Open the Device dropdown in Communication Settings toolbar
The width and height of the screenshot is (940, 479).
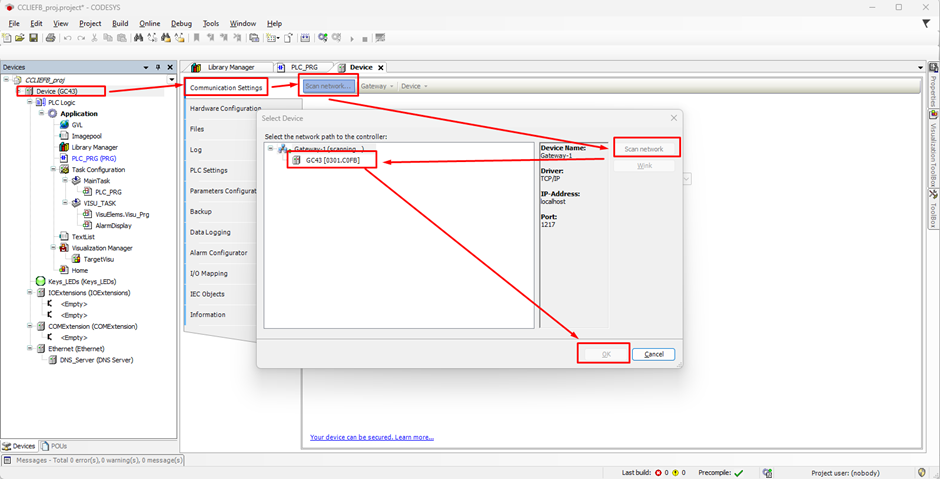pyautogui.click(x=414, y=86)
